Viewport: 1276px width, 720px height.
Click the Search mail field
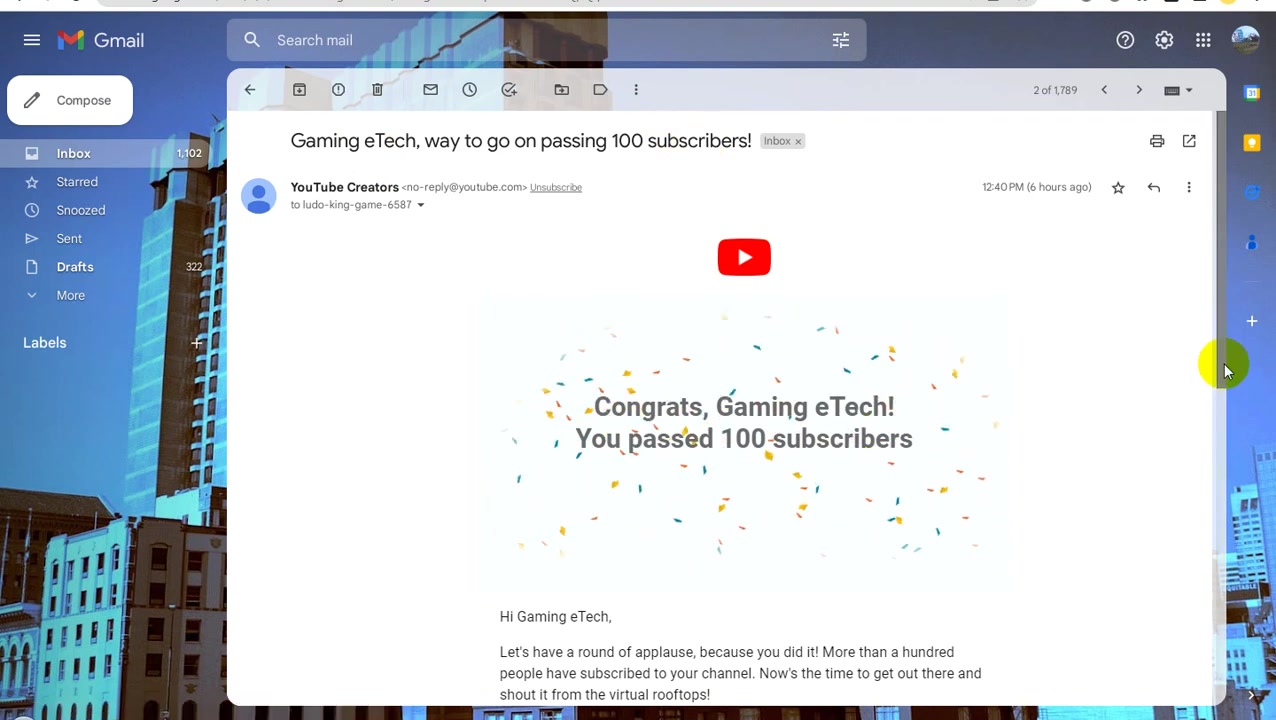pyautogui.click(x=546, y=40)
